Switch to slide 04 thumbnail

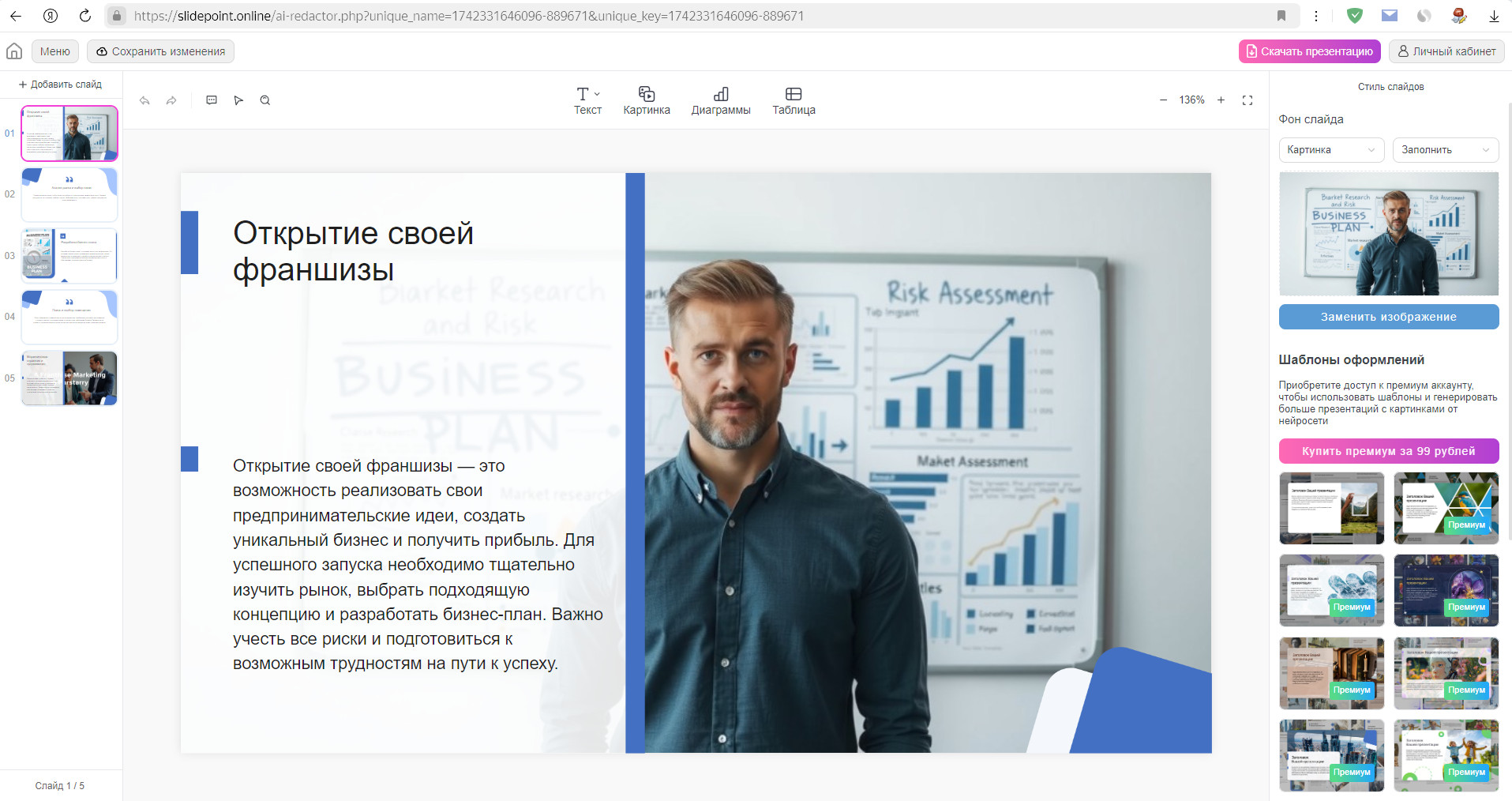[69, 317]
